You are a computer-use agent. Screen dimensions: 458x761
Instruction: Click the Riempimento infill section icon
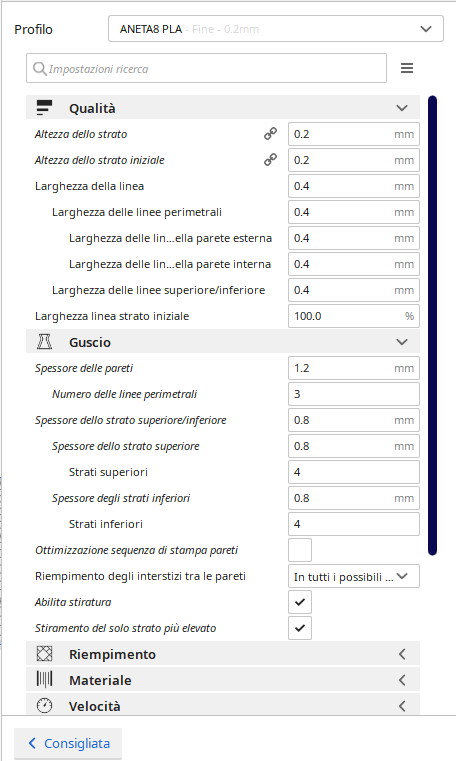click(x=45, y=654)
